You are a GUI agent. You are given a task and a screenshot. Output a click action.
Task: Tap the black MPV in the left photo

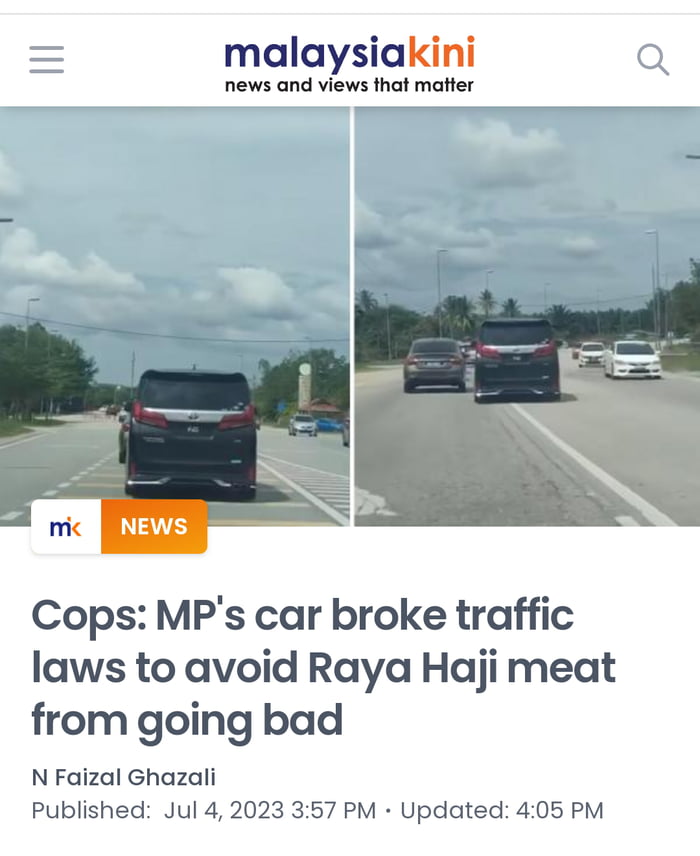(x=191, y=434)
